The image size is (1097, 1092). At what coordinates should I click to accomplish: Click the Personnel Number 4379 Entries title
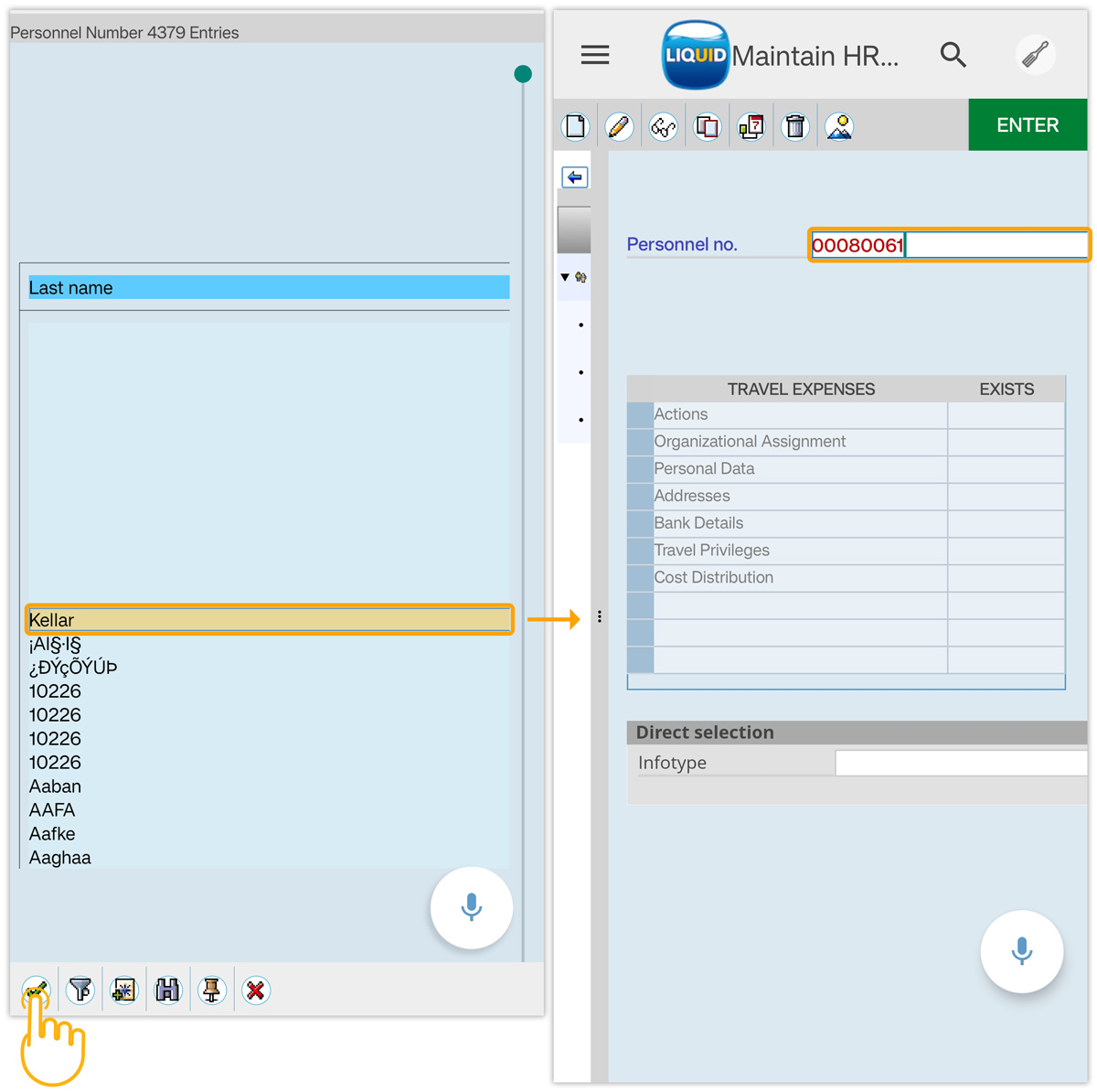point(124,32)
